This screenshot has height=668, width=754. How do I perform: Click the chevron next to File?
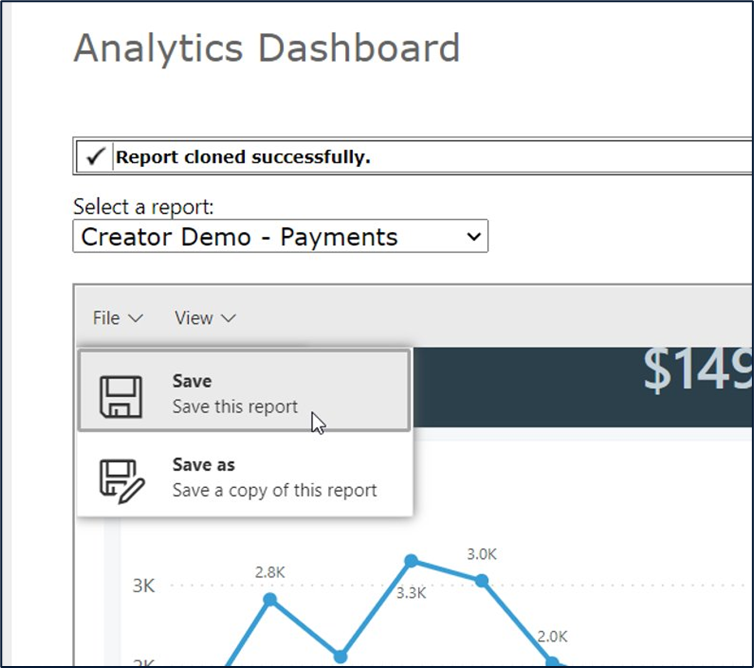coord(136,318)
